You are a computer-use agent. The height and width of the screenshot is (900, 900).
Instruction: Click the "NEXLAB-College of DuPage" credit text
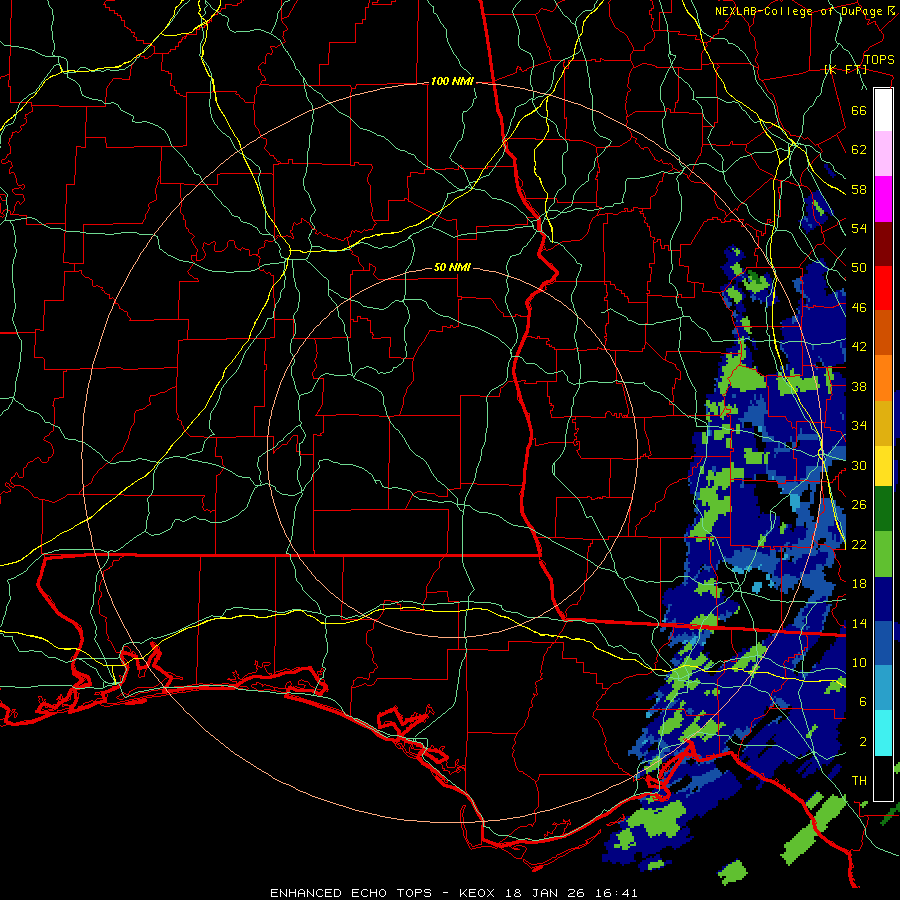(798, 11)
